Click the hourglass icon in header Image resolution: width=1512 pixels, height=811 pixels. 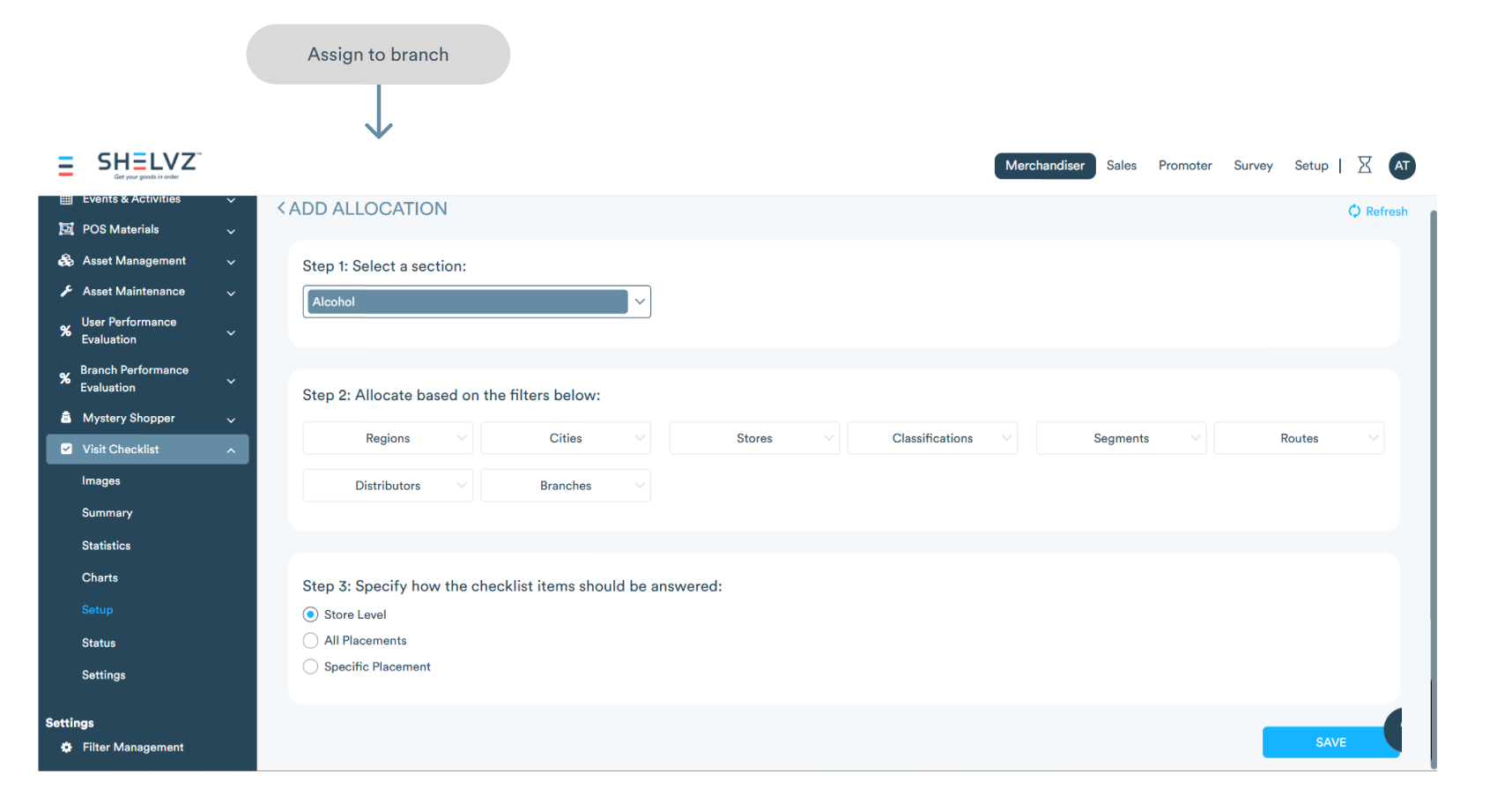(1364, 165)
